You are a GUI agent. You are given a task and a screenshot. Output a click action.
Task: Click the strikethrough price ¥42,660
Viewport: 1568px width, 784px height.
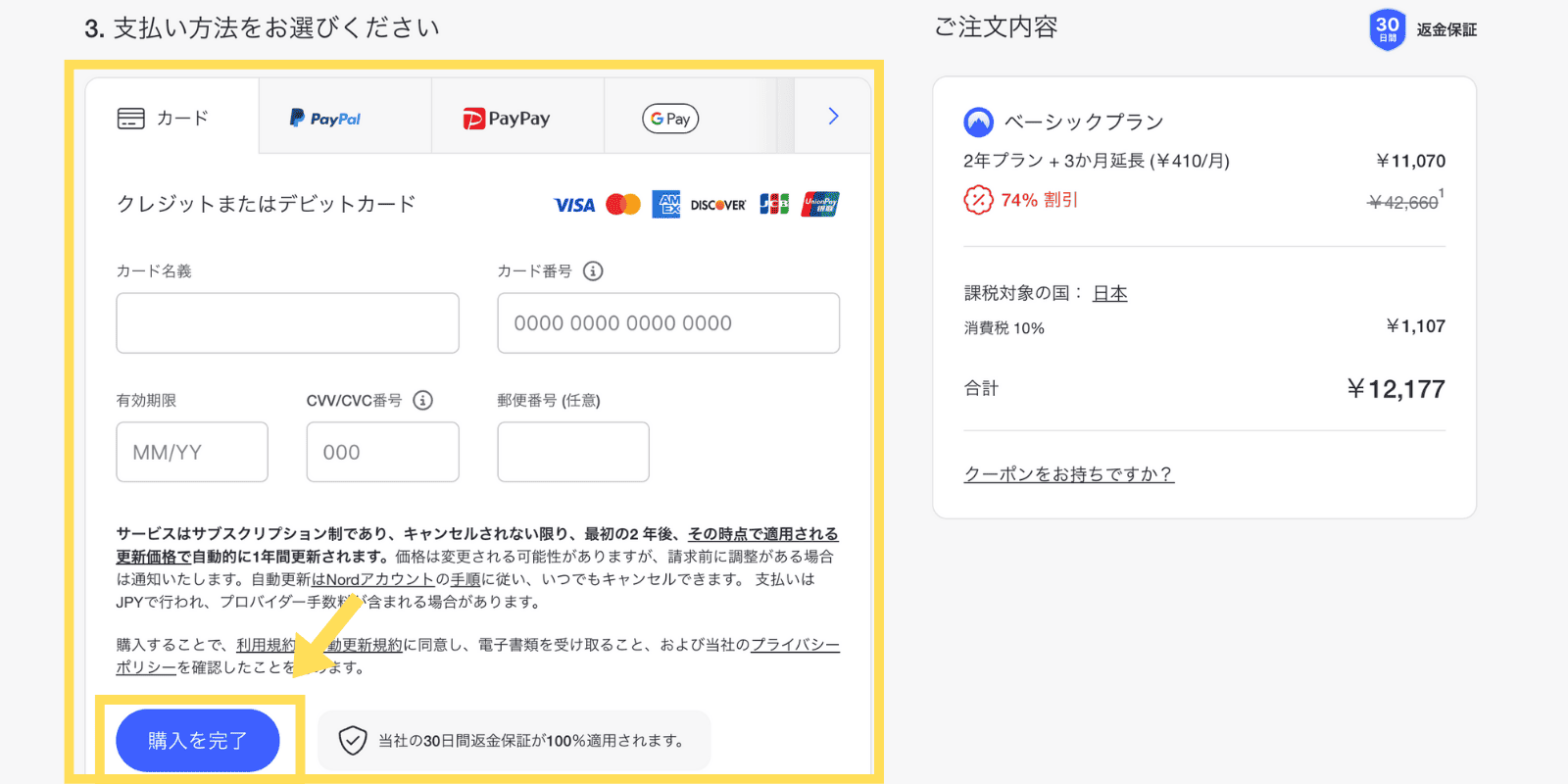coord(1403,202)
